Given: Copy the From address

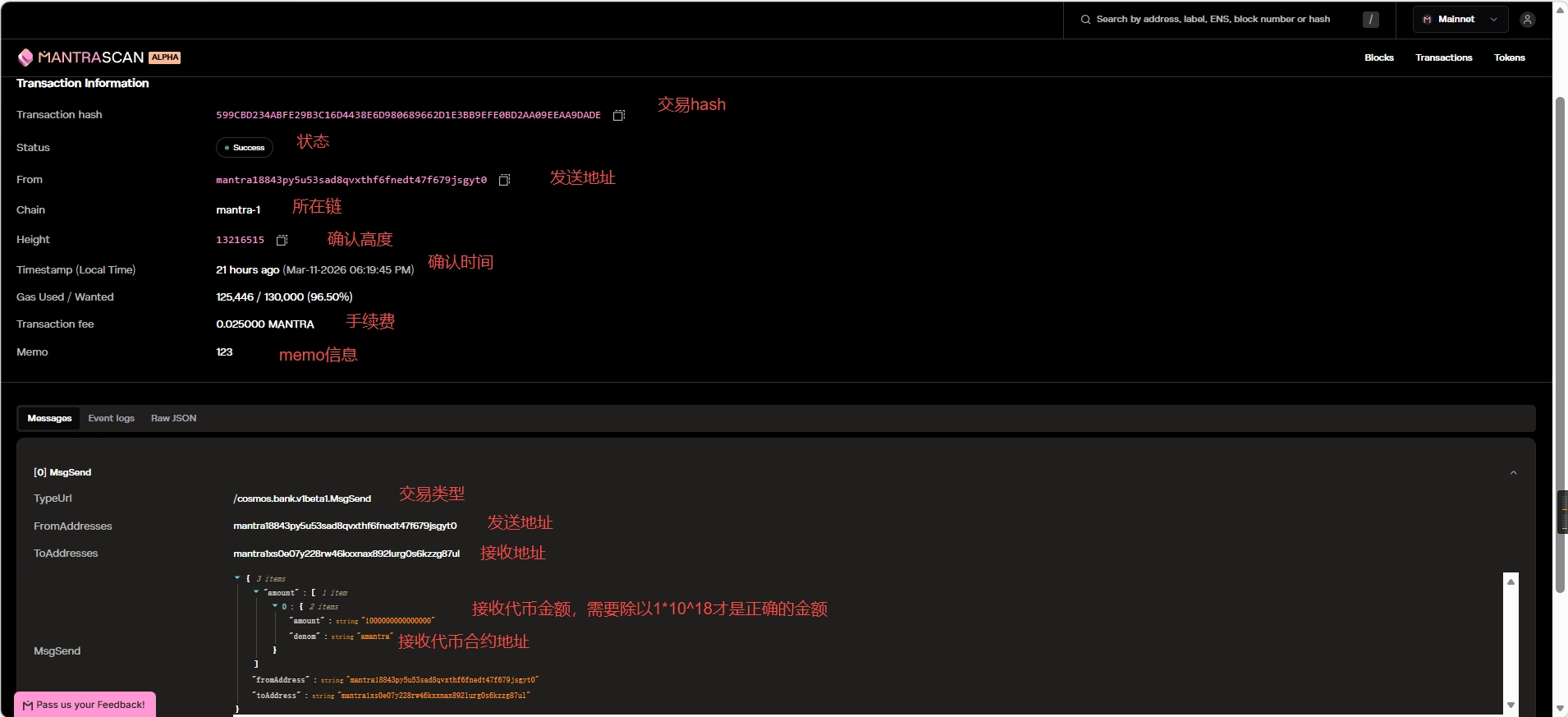Looking at the screenshot, I should click(505, 180).
